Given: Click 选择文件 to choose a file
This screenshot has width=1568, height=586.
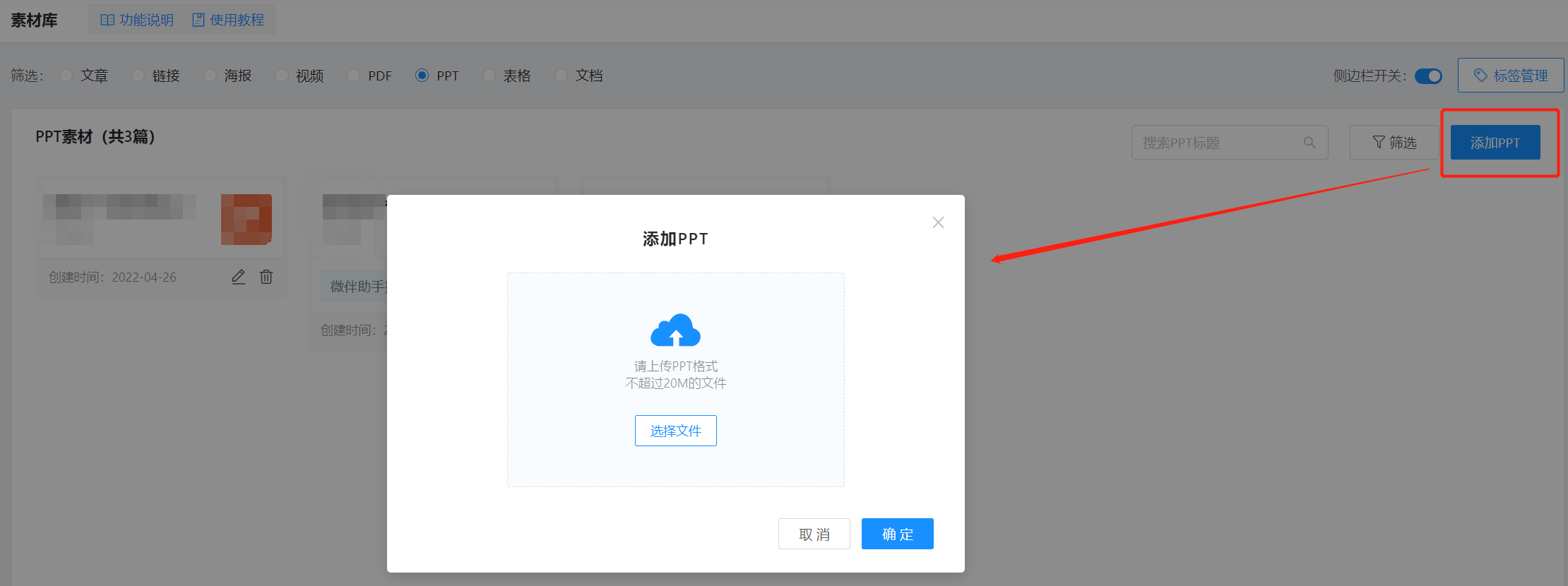Looking at the screenshot, I should (675, 431).
